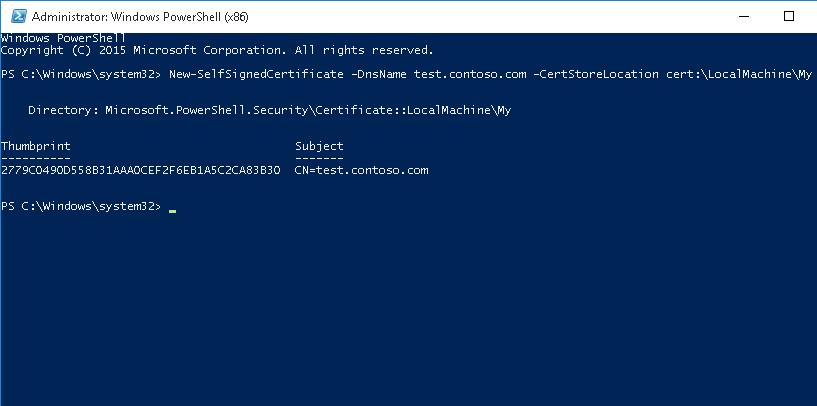Click the window title "Administrator: Windows PowerShell (x86)"
Viewport: 817px width, 406px height.
(x=140, y=17)
